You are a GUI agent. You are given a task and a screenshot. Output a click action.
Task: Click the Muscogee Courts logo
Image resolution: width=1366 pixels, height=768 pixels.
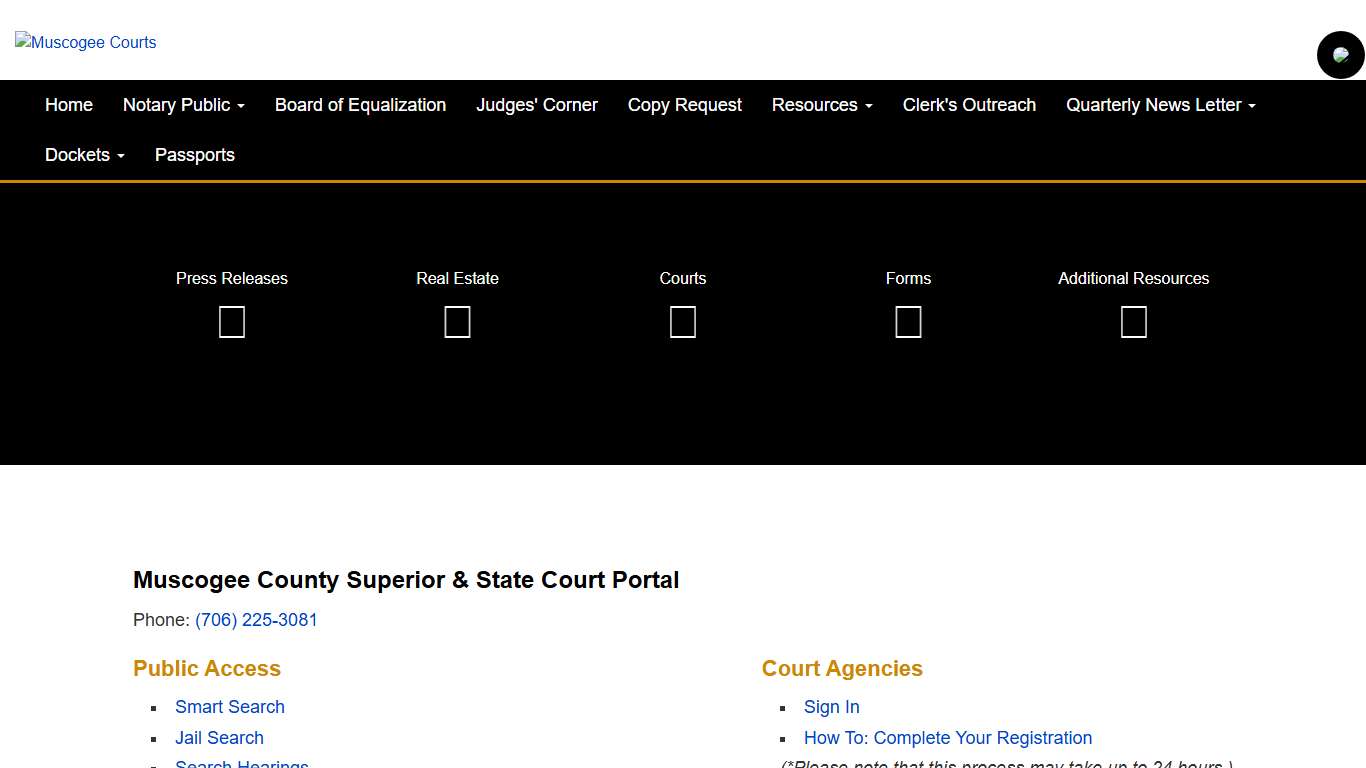pyautogui.click(x=85, y=42)
